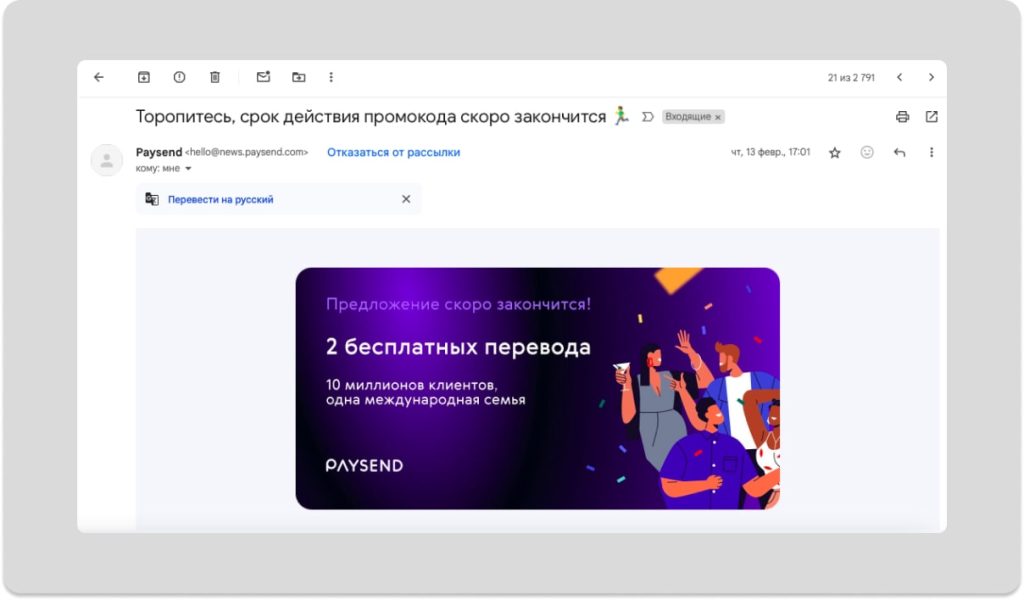
Task: Click the PAYSEND logo in banner
Action: [x=364, y=466]
